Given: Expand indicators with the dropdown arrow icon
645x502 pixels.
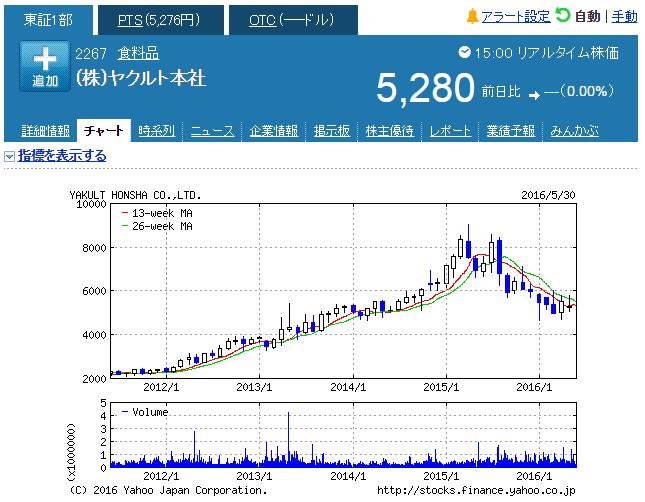Looking at the screenshot, I should point(9,156).
